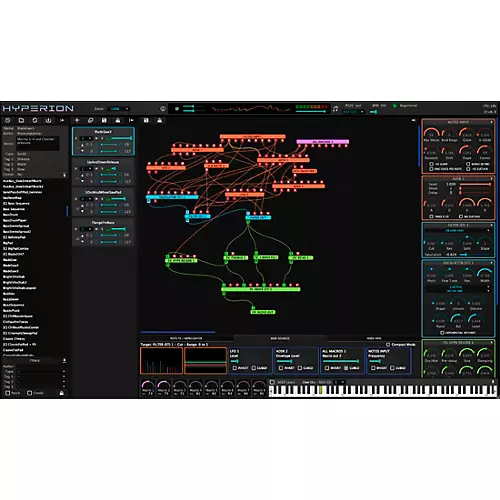
Task: Select the orange NOTES INPUT node at graph top
Action: pyautogui.click(x=253, y=137)
